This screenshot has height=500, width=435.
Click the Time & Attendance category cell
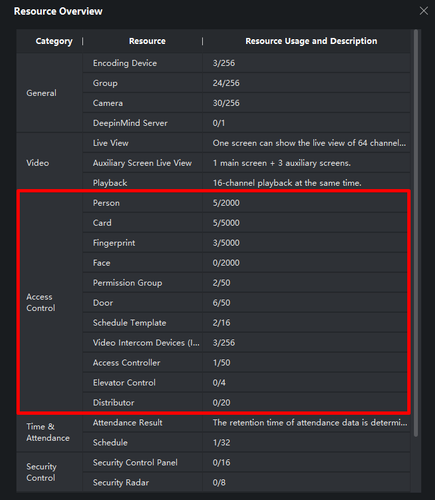click(x=50, y=432)
